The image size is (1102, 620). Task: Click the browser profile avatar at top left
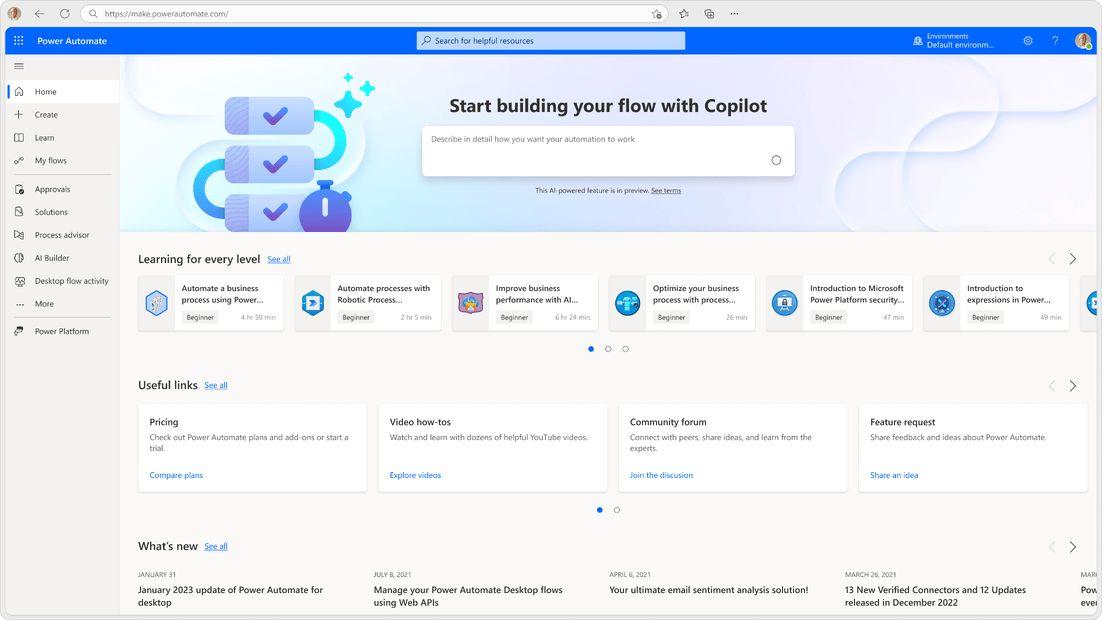pyautogui.click(x=14, y=13)
